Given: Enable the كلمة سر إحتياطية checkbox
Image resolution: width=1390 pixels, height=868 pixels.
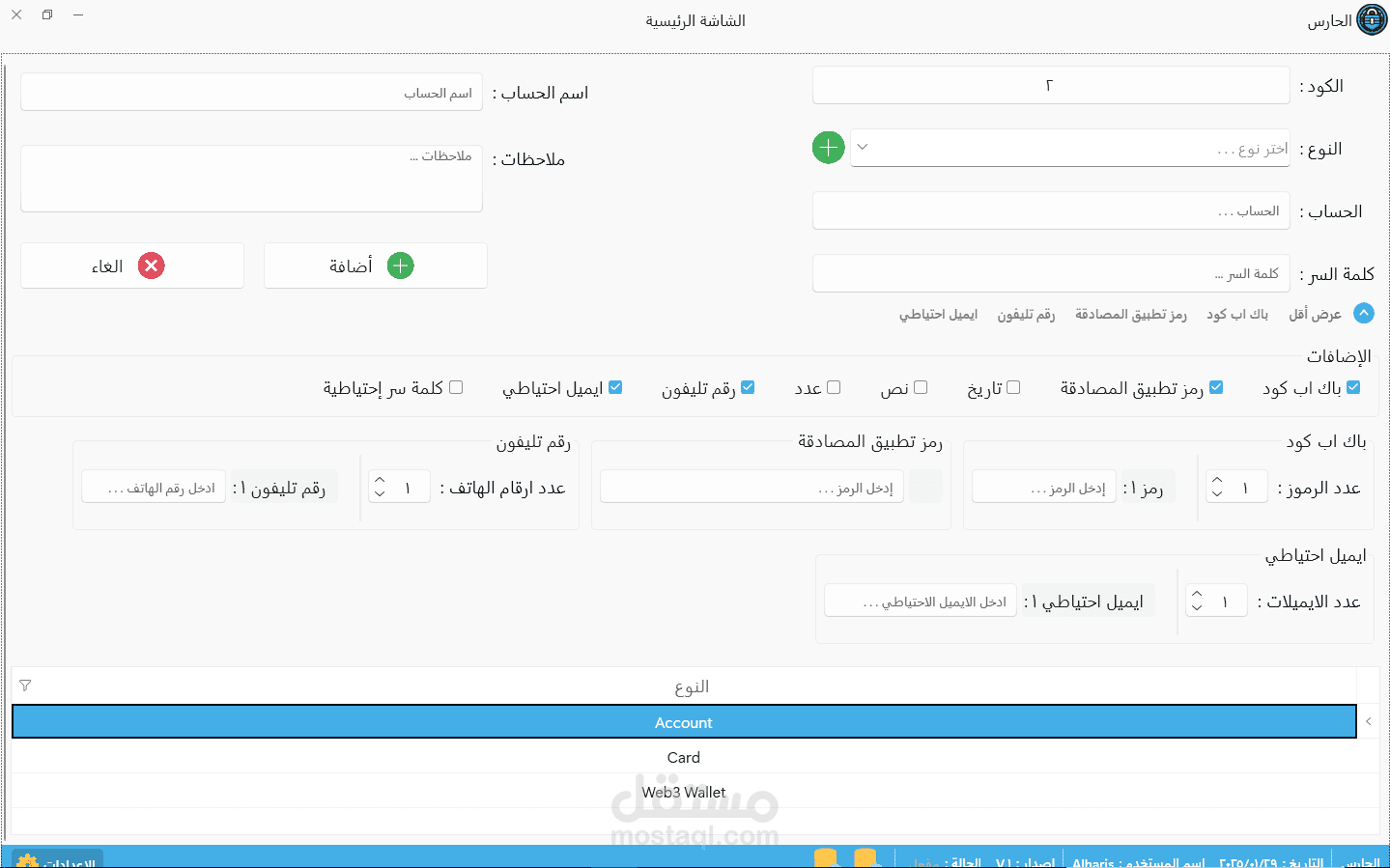Looking at the screenshot, I should pyautogui.click(x=456, y=387).
